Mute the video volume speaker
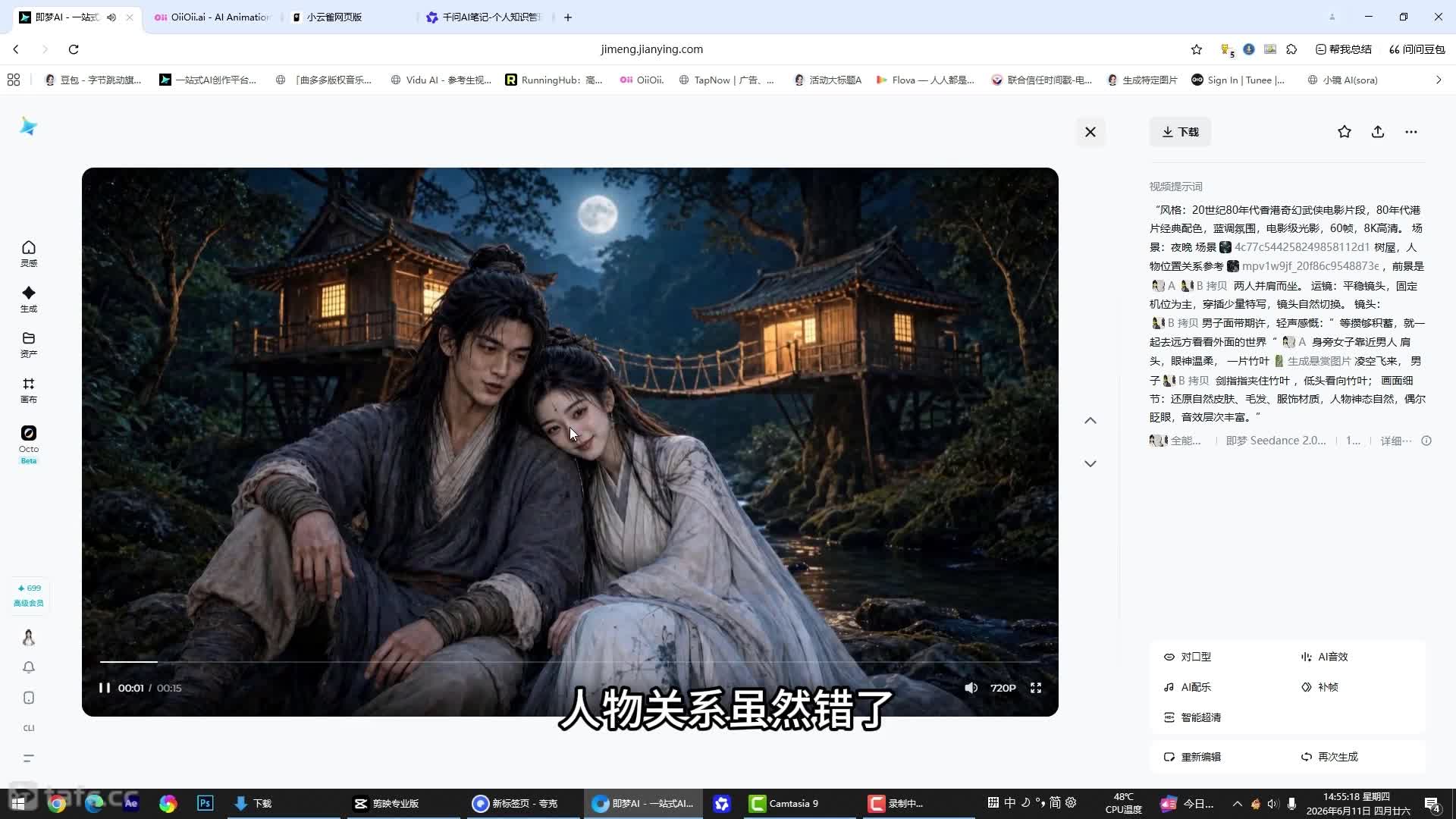Screen dimensions: 1456x819 [x=971, y=688]
